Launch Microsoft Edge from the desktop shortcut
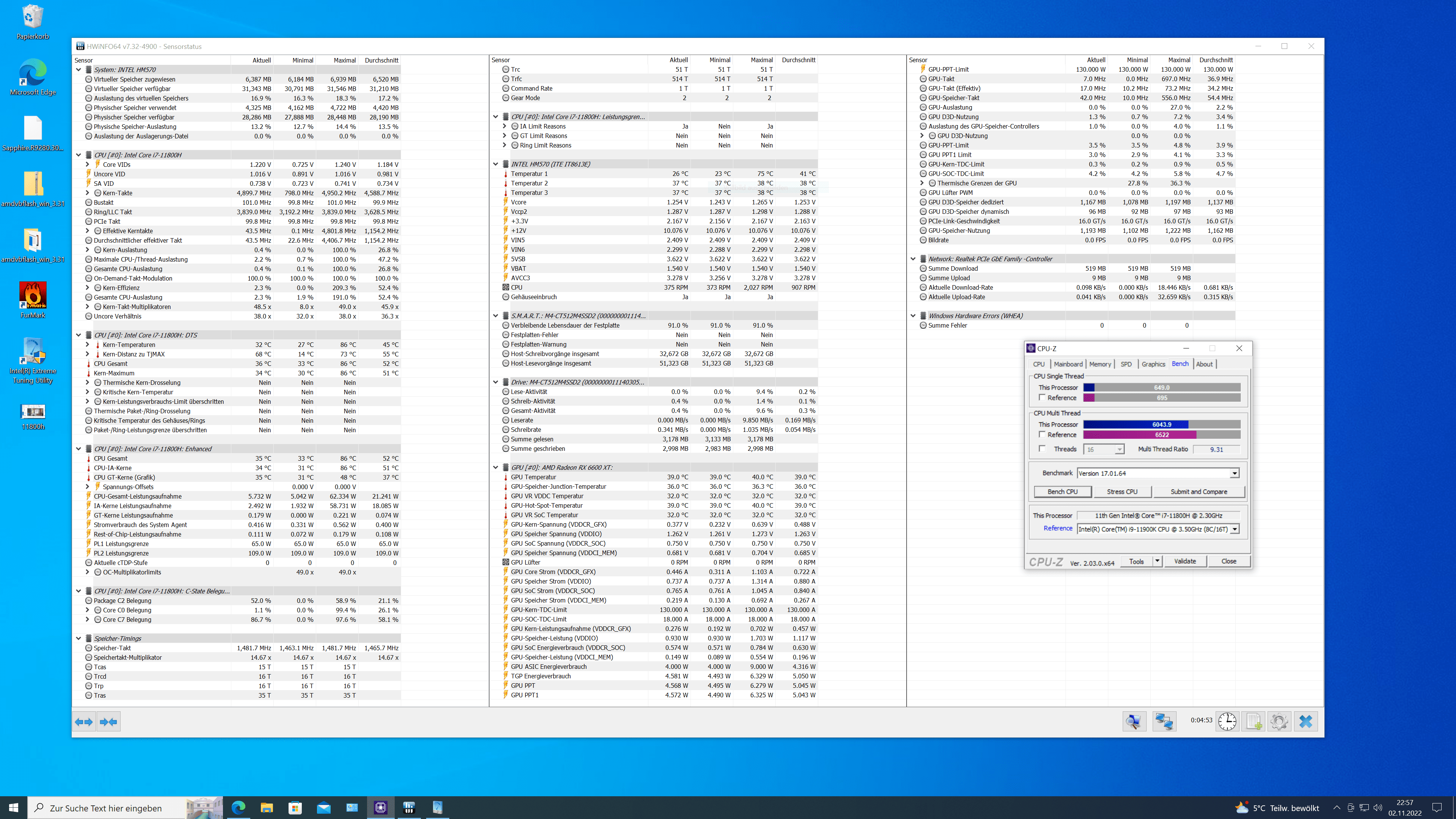The width and height of the screenshot is (1456, 819). (33, 77)
